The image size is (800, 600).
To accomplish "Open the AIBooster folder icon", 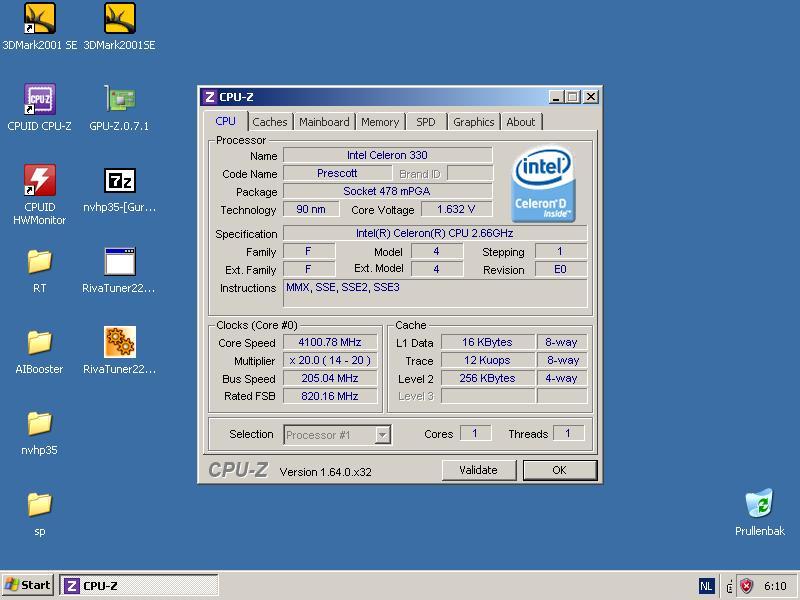I will pyautogui.click(x=40, y=342).
